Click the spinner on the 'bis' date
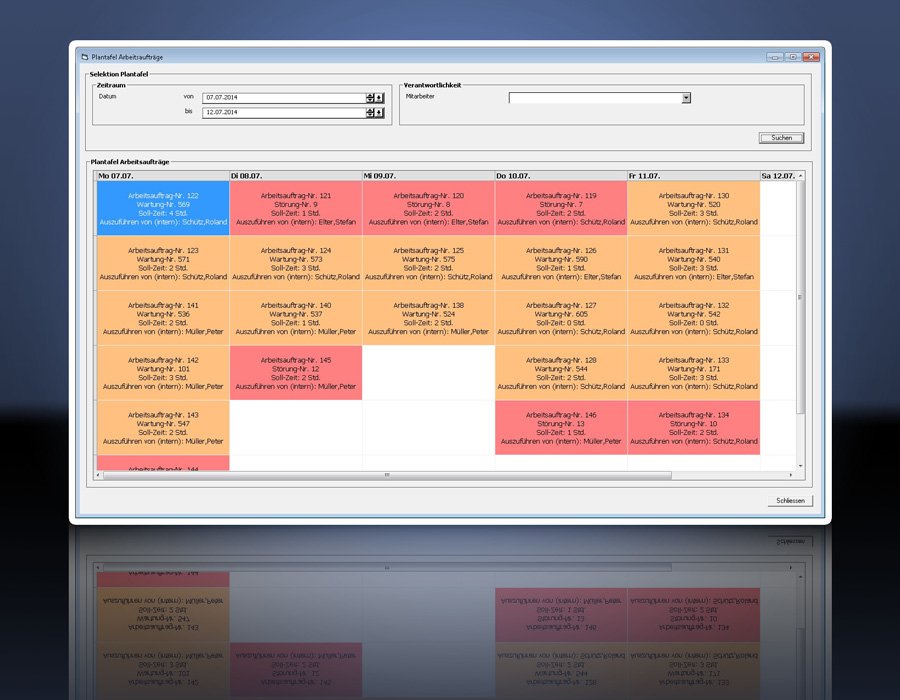900x700 pixels. click(370, 112)
